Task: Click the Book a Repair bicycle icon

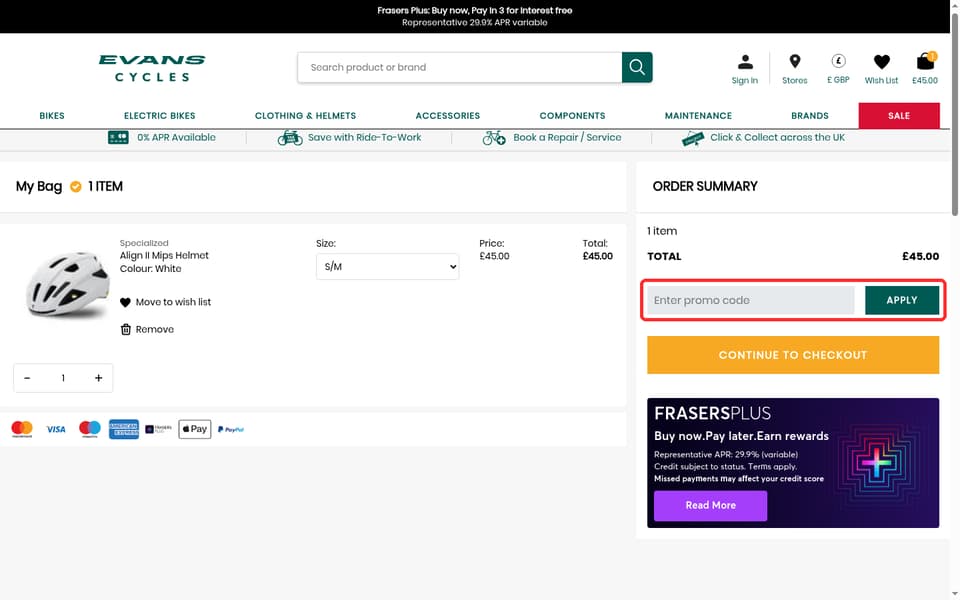Action: pyautogui.click(x=493, y=138)
